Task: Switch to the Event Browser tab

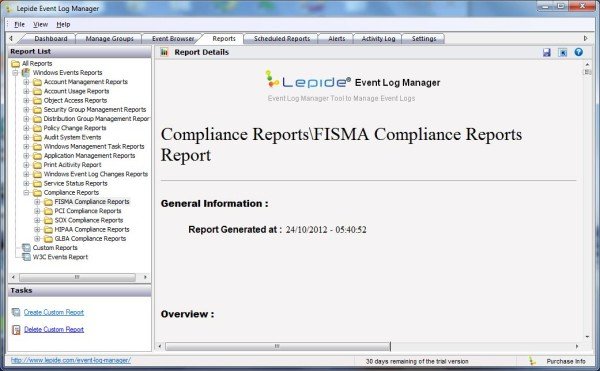Action: click(173, 39)
